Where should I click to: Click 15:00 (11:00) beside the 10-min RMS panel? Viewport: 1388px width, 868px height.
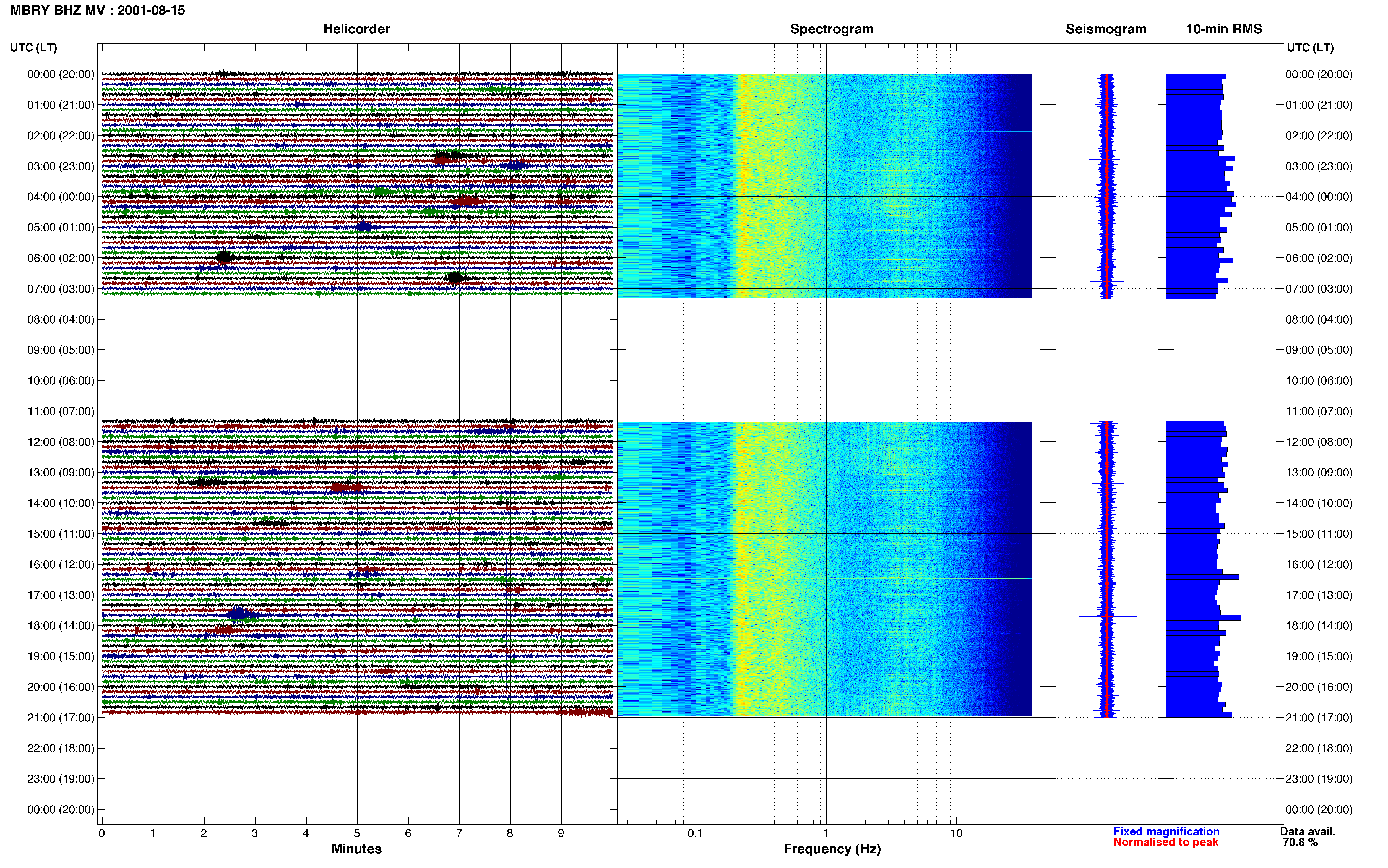coord(1319,534)
